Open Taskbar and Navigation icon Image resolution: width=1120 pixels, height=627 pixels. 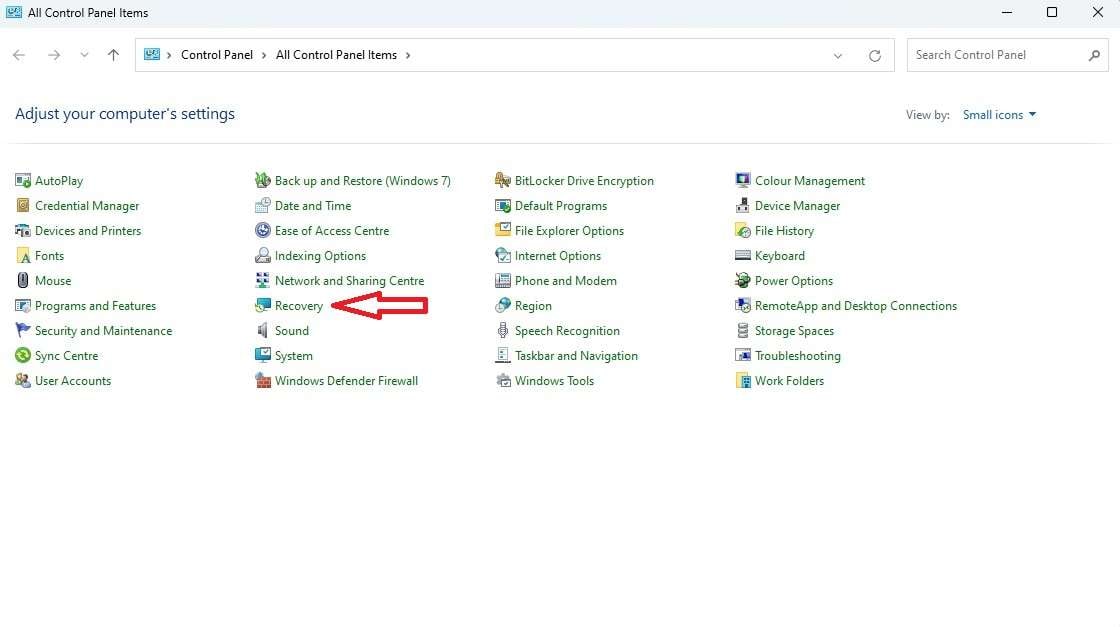pos(503,356)
